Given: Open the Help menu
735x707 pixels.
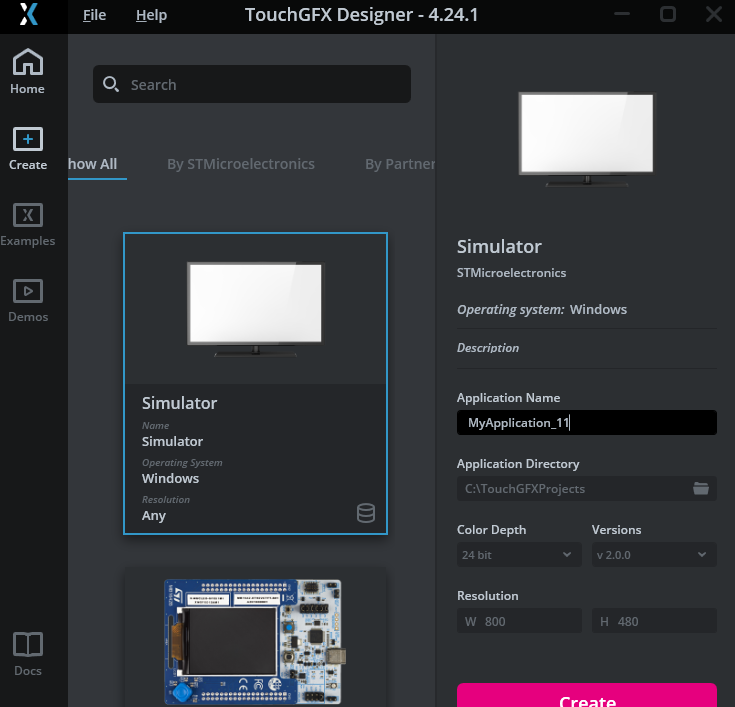Looking at the screenshot, I should [x=151, y=15].
